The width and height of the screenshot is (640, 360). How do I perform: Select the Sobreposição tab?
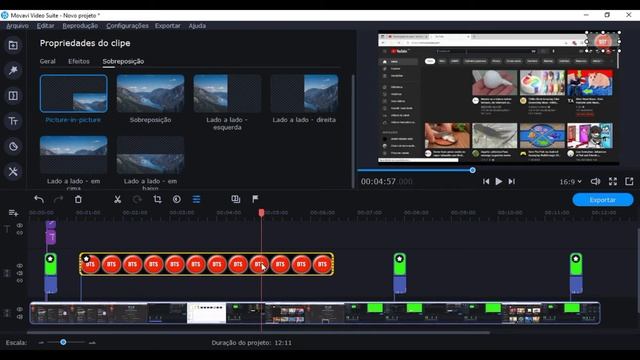click(123, 61)
